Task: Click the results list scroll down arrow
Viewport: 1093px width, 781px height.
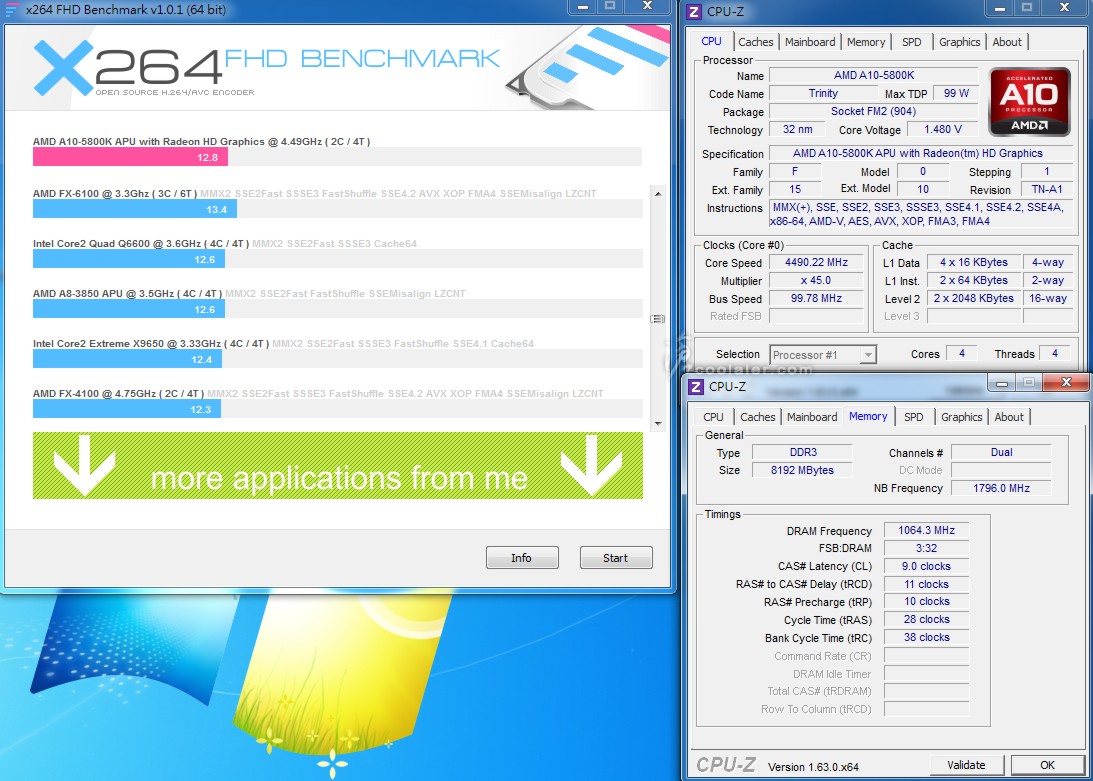Action: (x=658, y=423)
